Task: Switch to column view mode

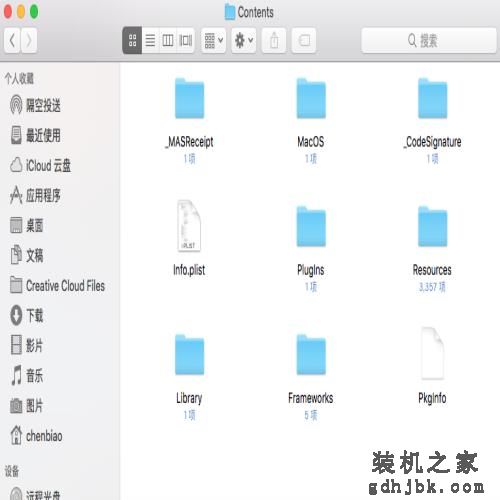Action: coord(168,40)
